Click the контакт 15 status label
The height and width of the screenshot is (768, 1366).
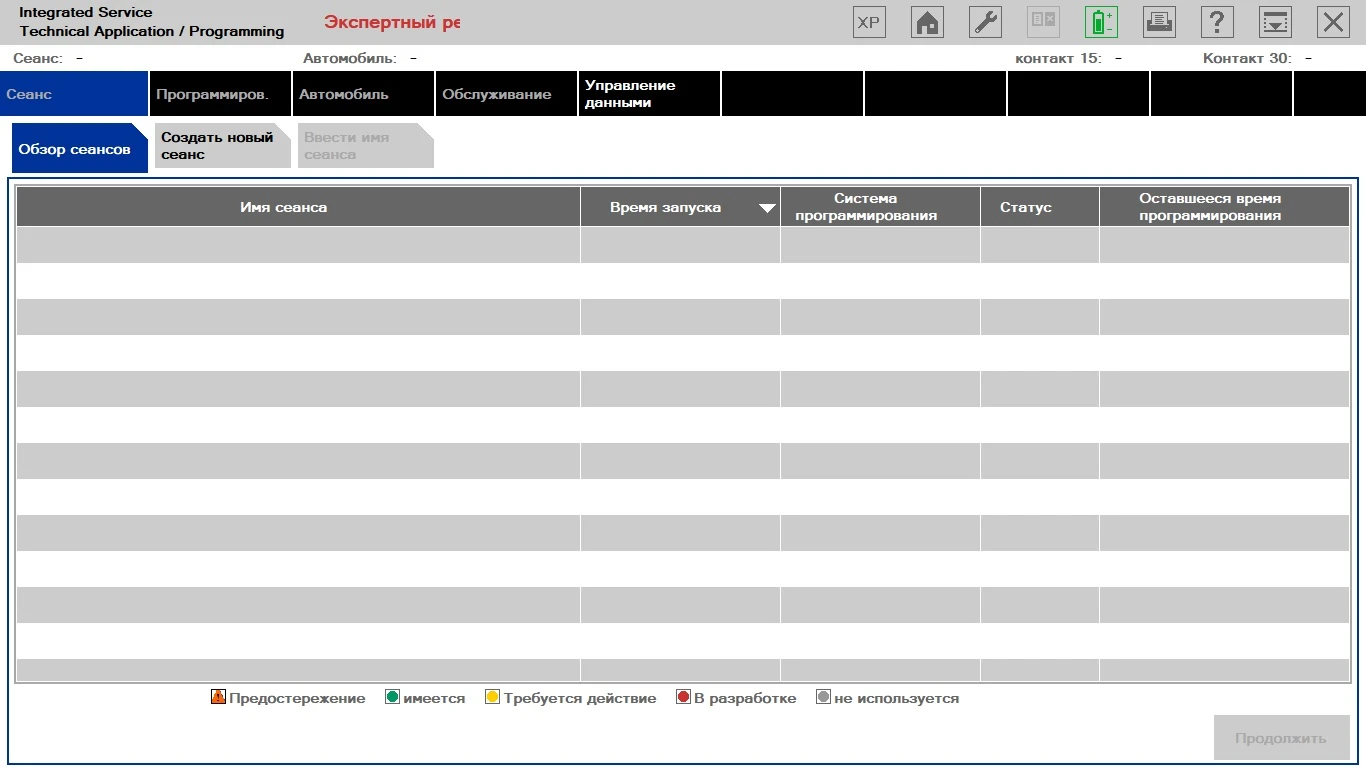click(x=1058, y=58)
